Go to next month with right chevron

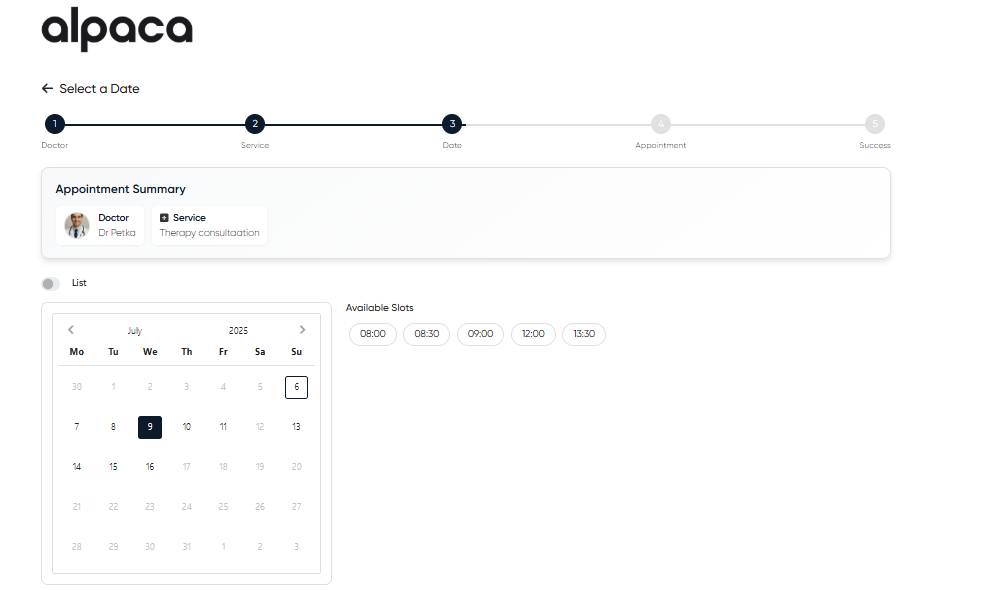point(303,330)
